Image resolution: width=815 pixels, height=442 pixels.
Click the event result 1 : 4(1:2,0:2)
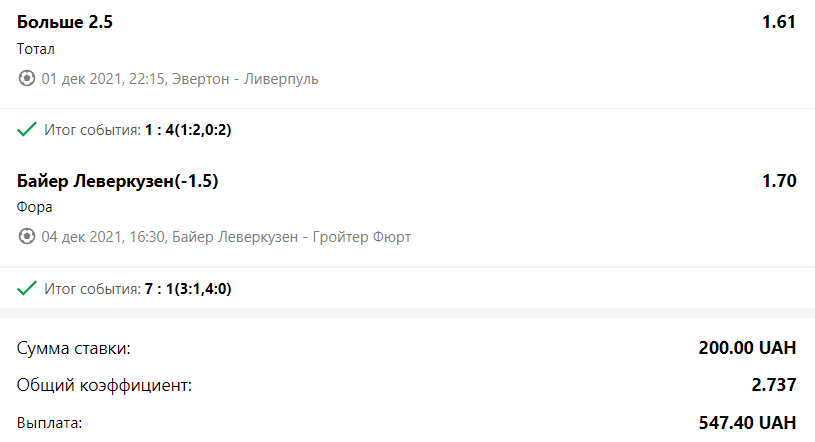(x=188, y=129)
